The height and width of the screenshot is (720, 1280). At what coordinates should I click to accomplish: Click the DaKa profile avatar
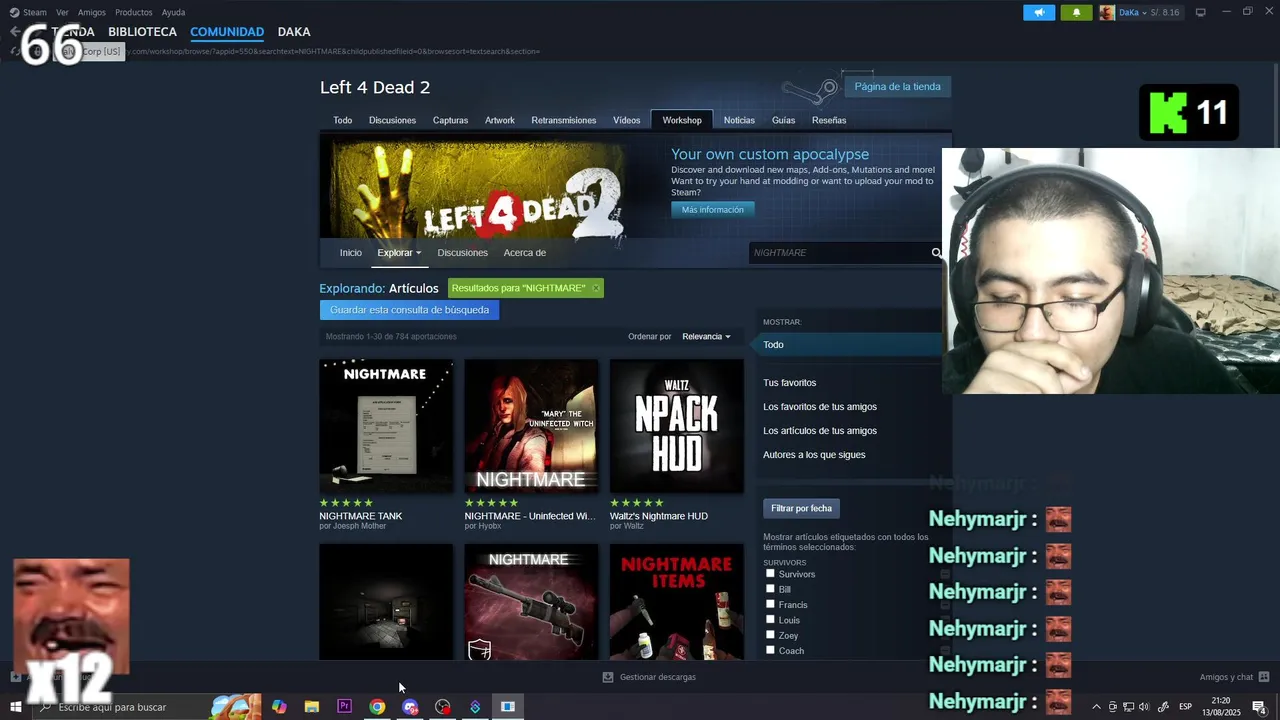point(1107,12)
